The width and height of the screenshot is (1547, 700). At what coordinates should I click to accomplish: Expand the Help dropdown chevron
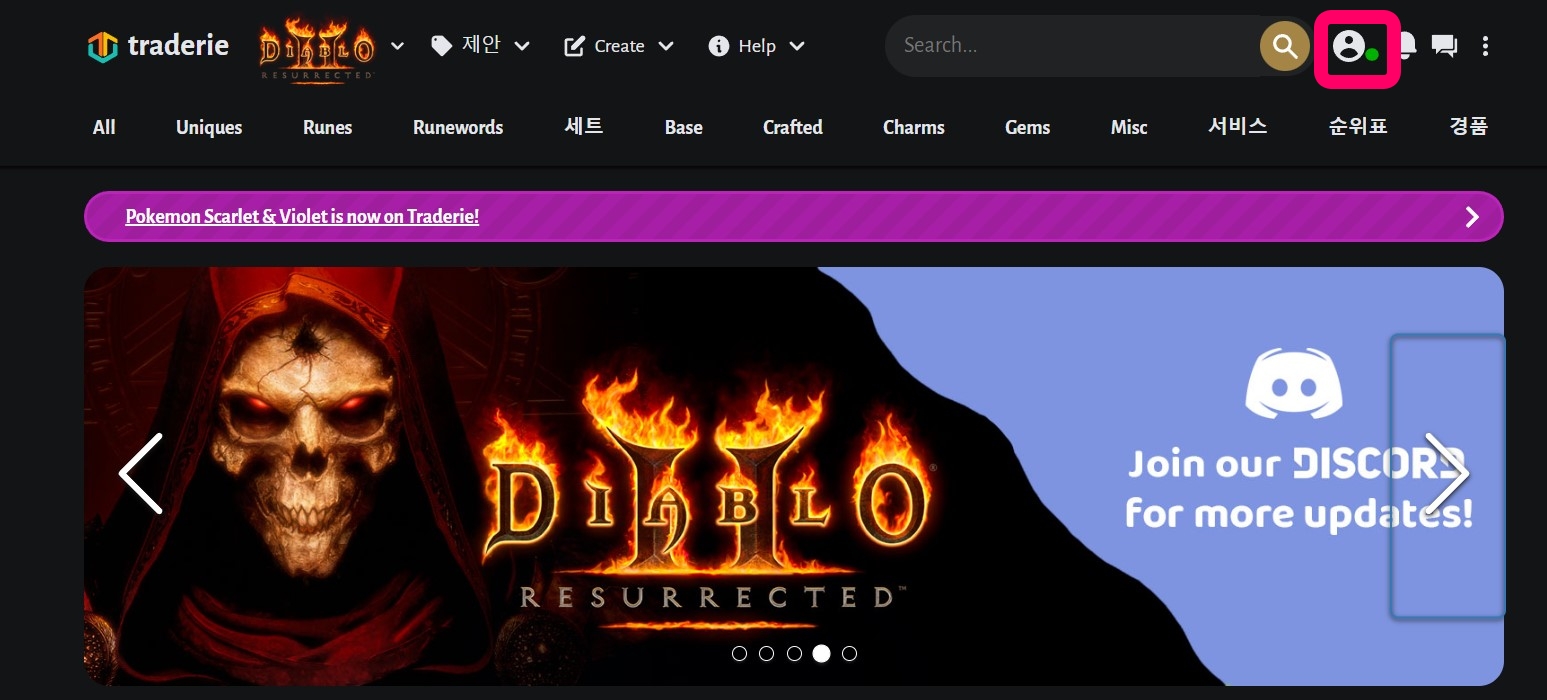click(x=797, y=46)
